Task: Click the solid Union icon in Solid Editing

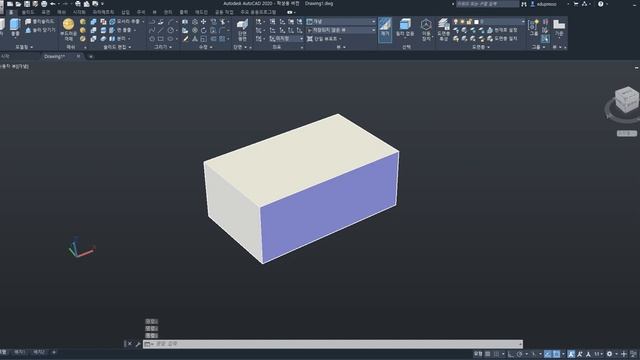Action: point(93,21)
